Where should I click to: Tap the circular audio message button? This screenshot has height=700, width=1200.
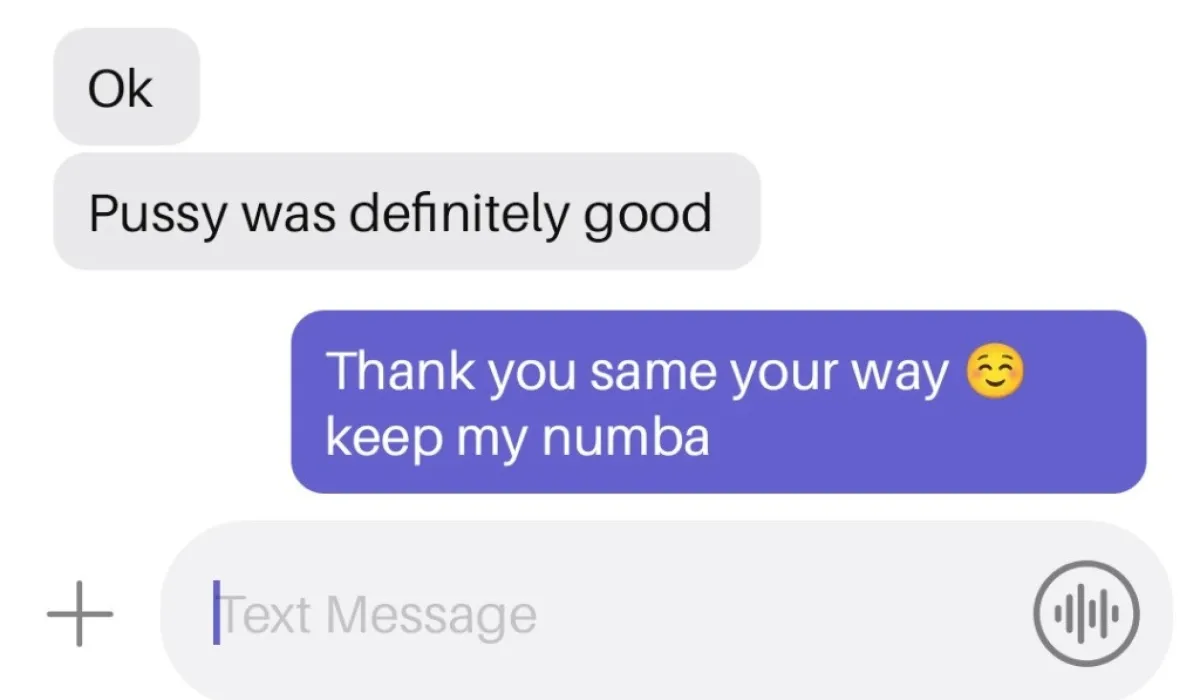pos(1086,612)
